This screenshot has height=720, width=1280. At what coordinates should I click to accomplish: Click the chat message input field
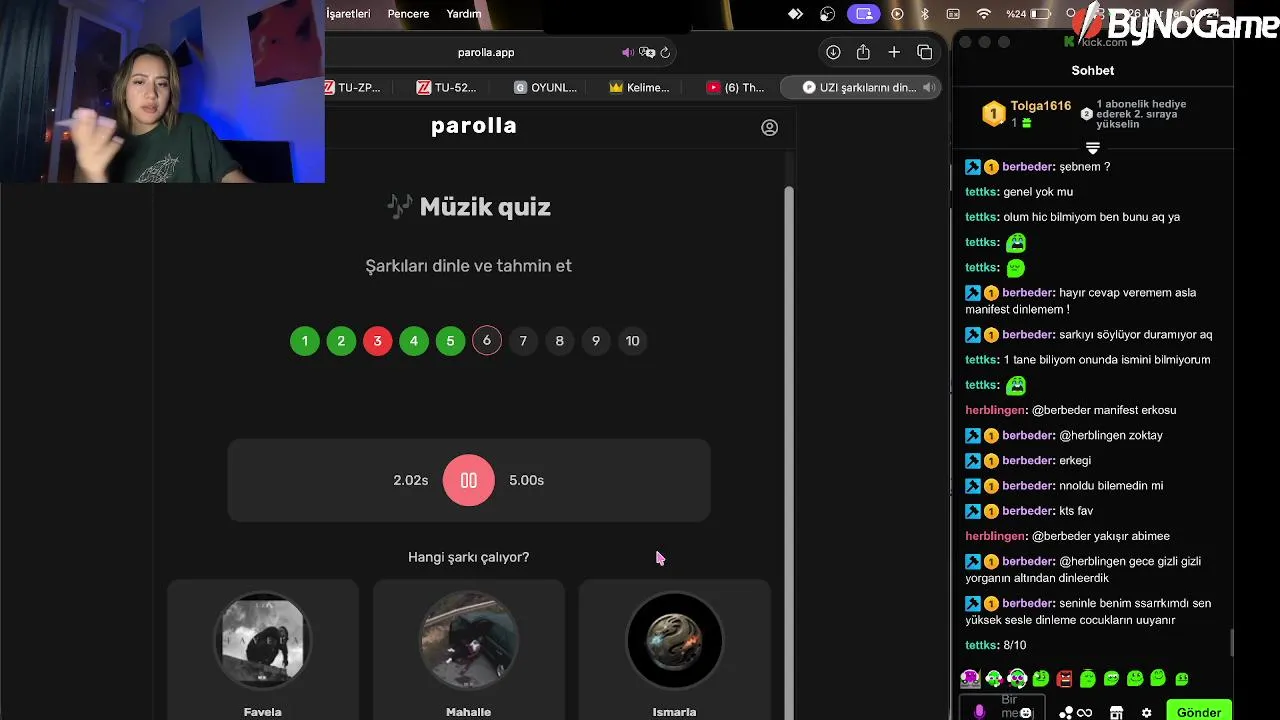1003,708
